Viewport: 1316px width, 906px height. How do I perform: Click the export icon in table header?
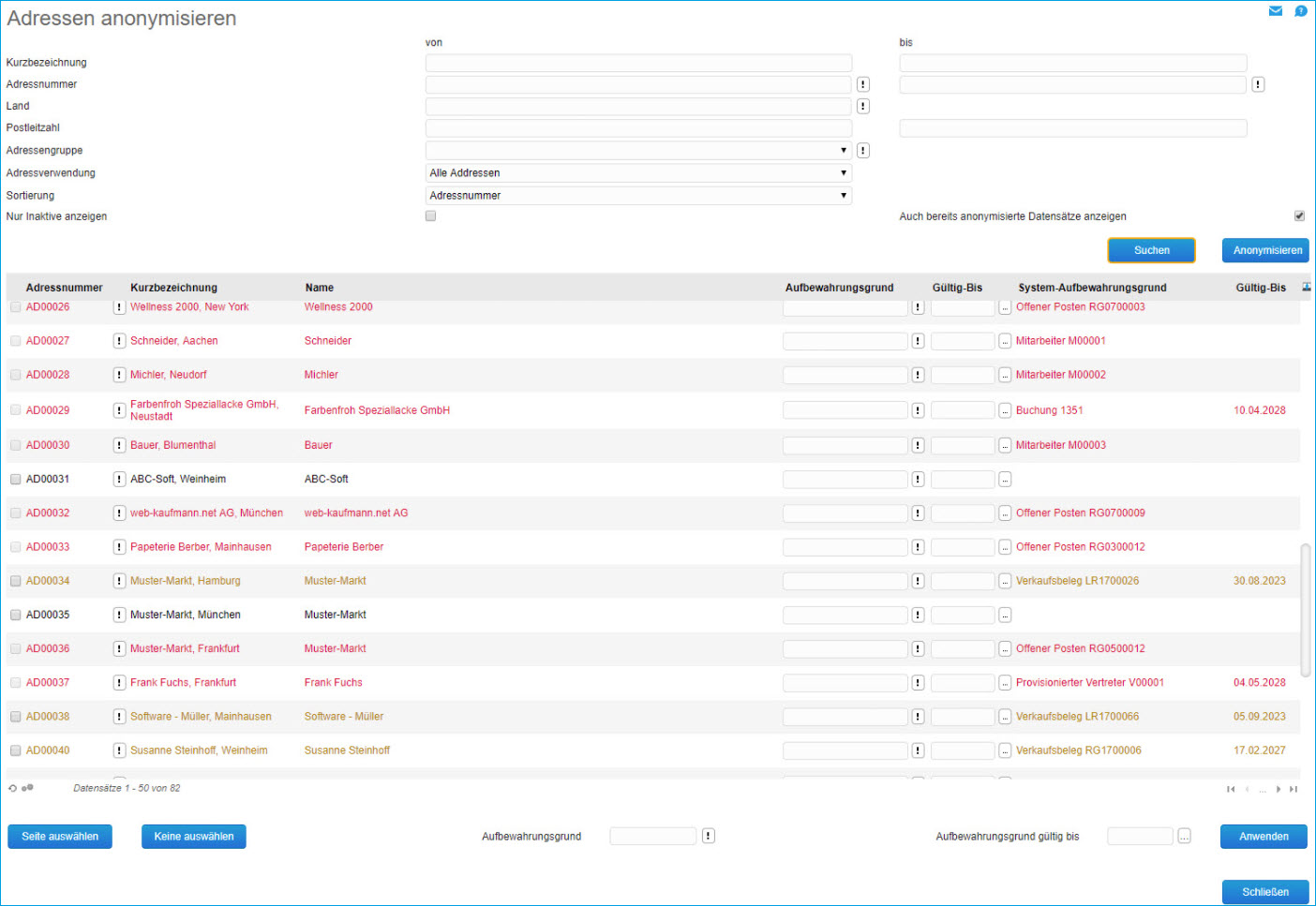tap(1306, 288)
